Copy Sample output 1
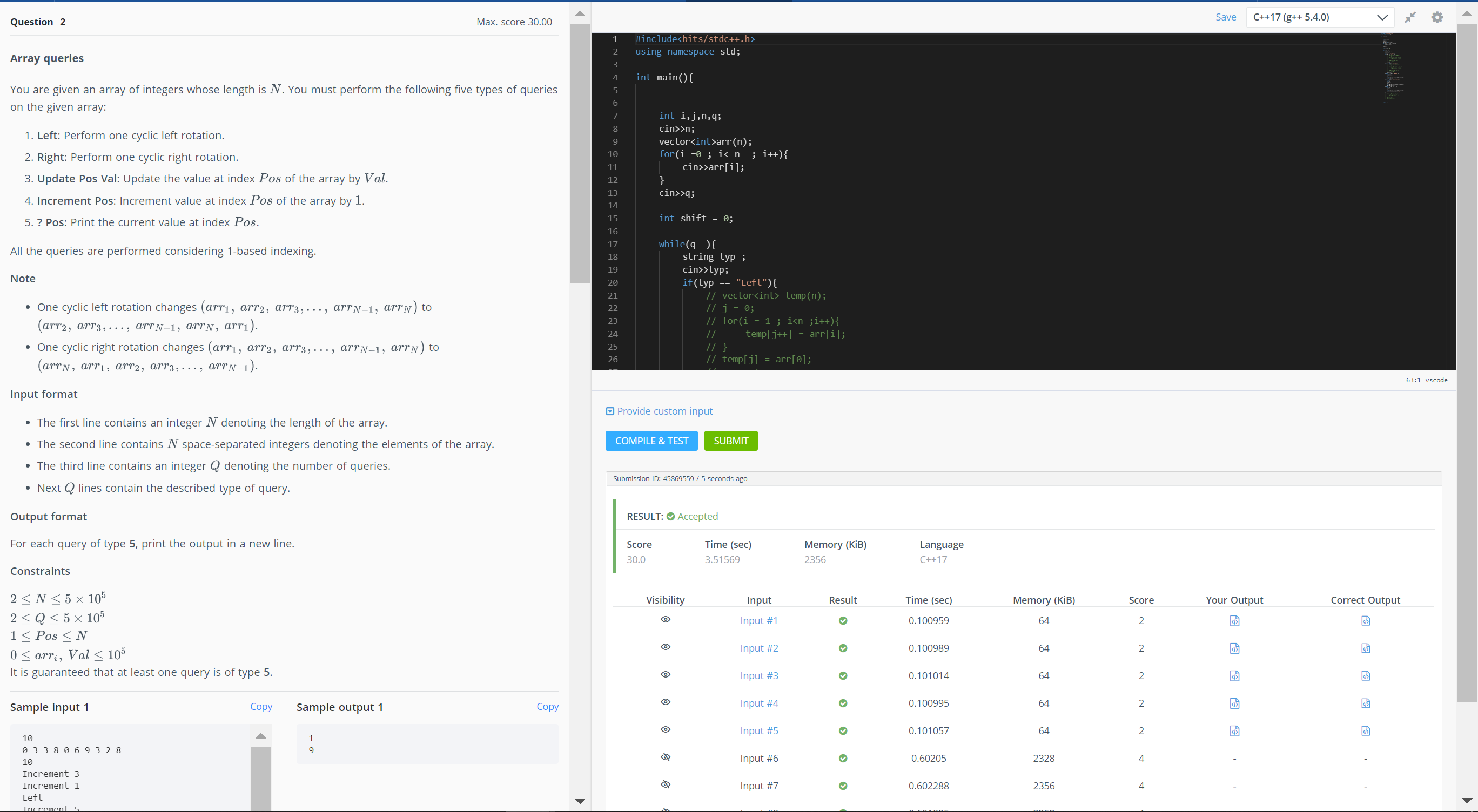Viewport: 1478px width, 812px height. [x=547, y=707]
